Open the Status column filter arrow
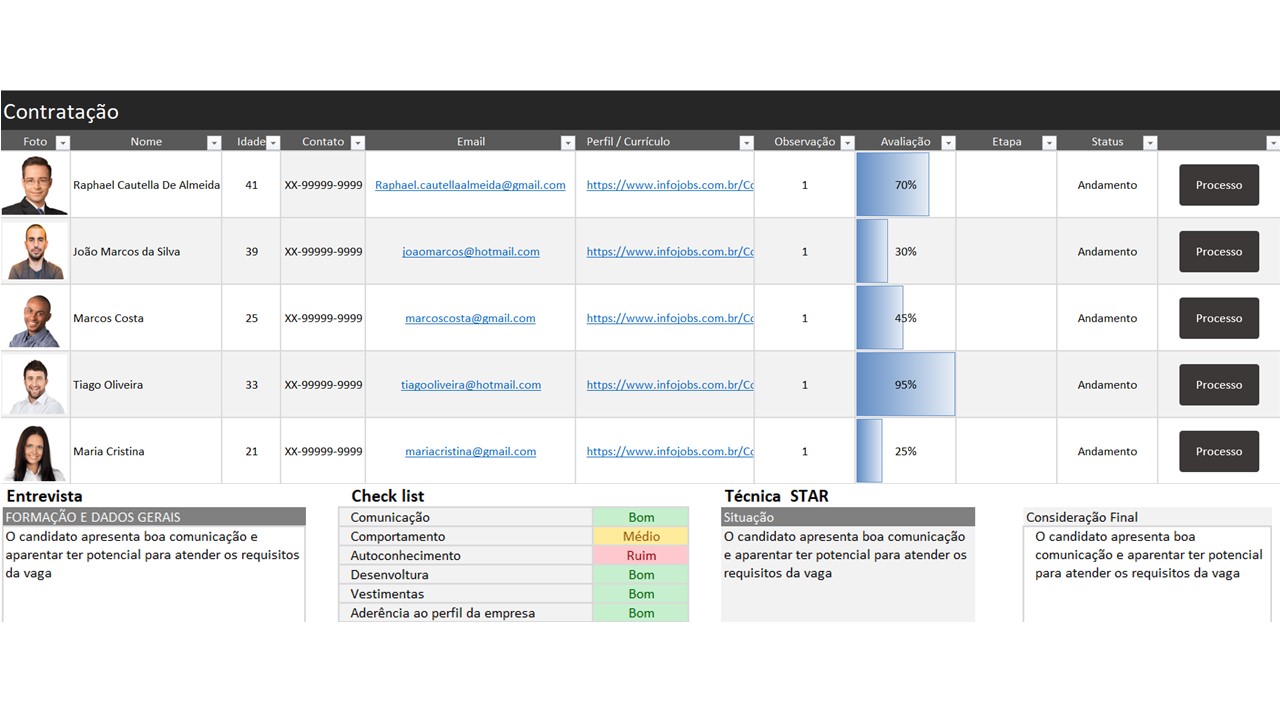This screenshot has width=1280, height=720. pyautogui.click(x=1149, y=143)
